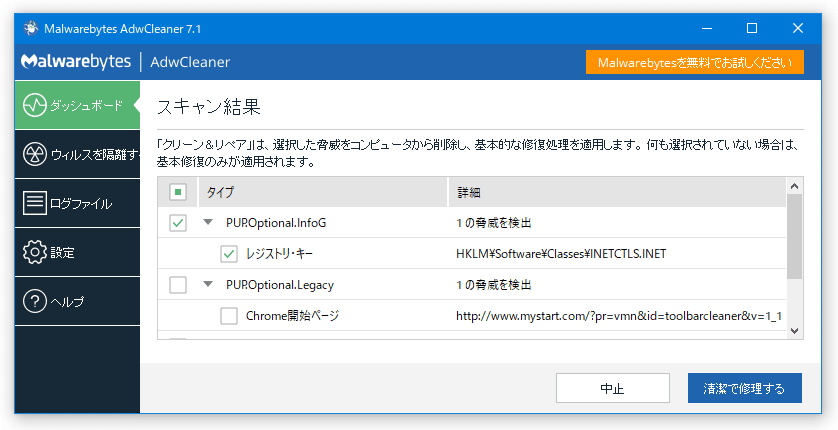This screenshot has width=838, height=430.
Task: Click "1 の脅威を検出" in the Legacy row
Action: pyautogui.click(x=494, y=285)
